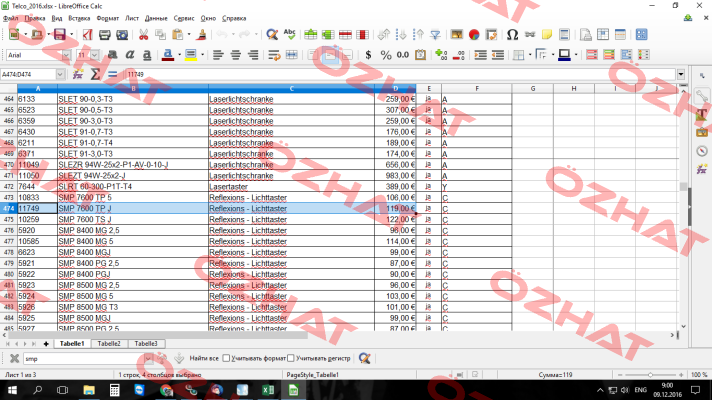Insert special character Omega

[512, 35]
